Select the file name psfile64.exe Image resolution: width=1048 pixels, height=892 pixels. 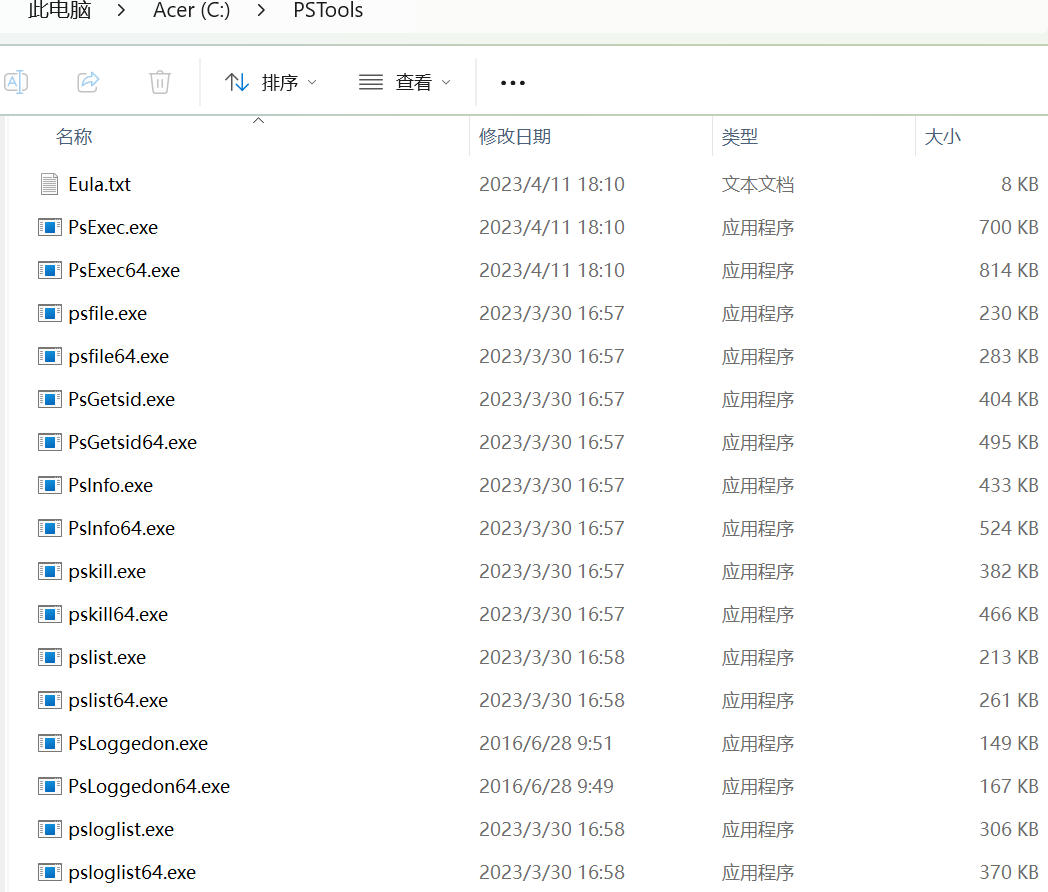click(x=118, y=356)
